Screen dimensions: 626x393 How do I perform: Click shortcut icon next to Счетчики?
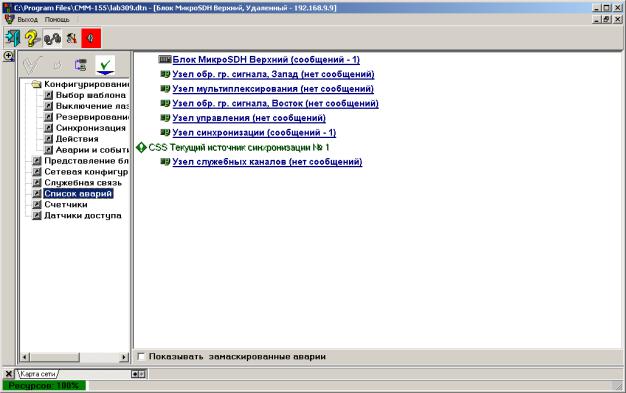pyautogui.click(x=37, y=204)
